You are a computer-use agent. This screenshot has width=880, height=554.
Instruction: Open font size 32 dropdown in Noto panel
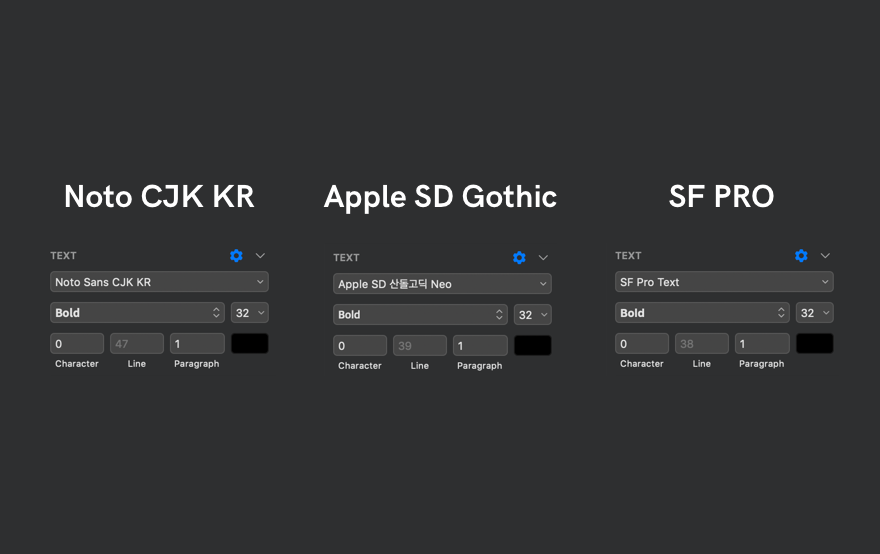coord(250,313)
